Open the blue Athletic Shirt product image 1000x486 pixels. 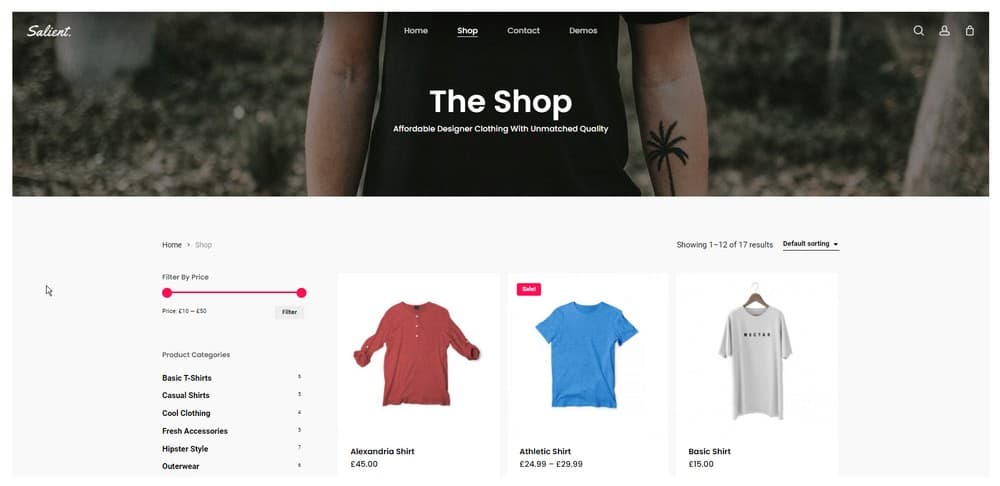coord(586,354)
